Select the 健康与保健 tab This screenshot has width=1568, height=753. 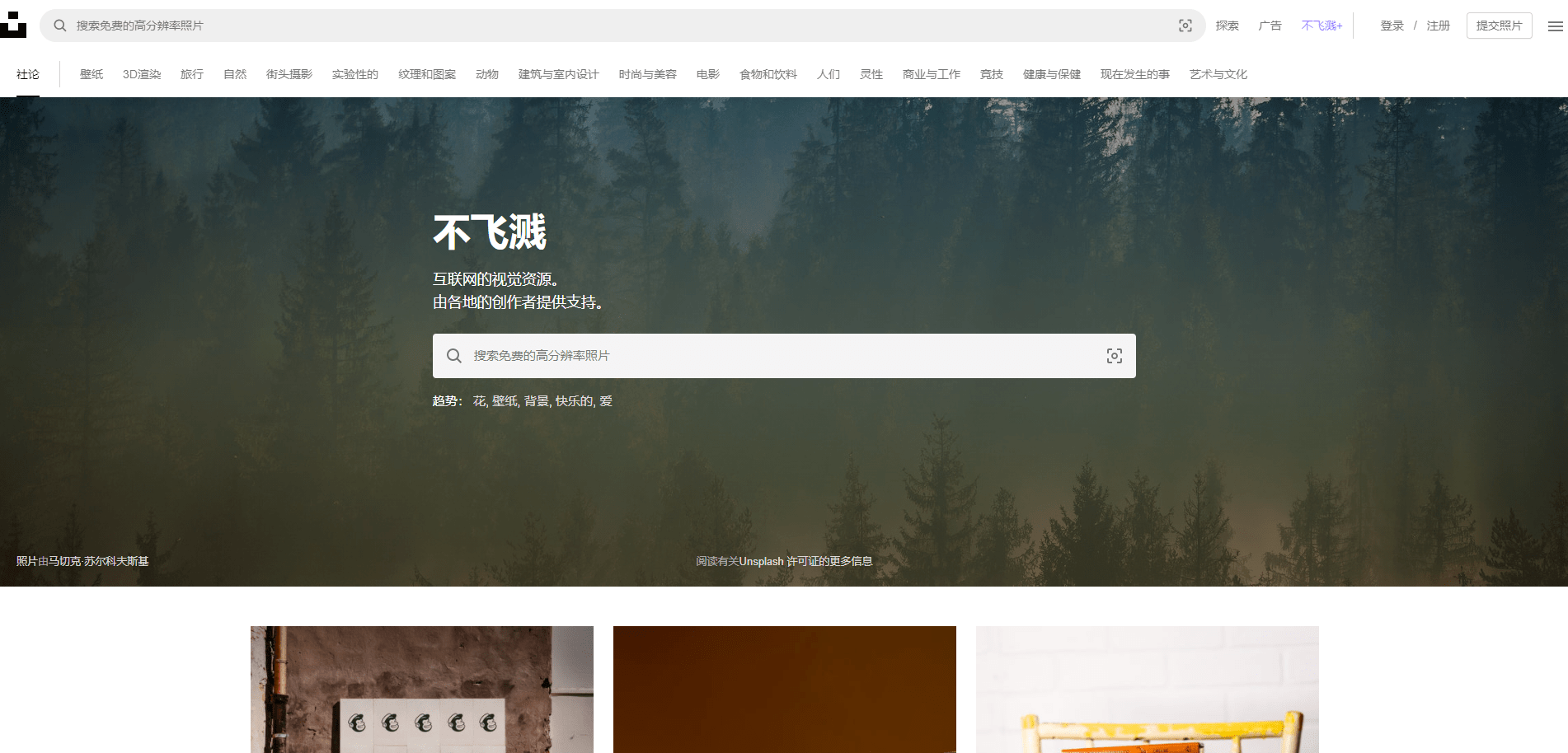[1052, 74]
